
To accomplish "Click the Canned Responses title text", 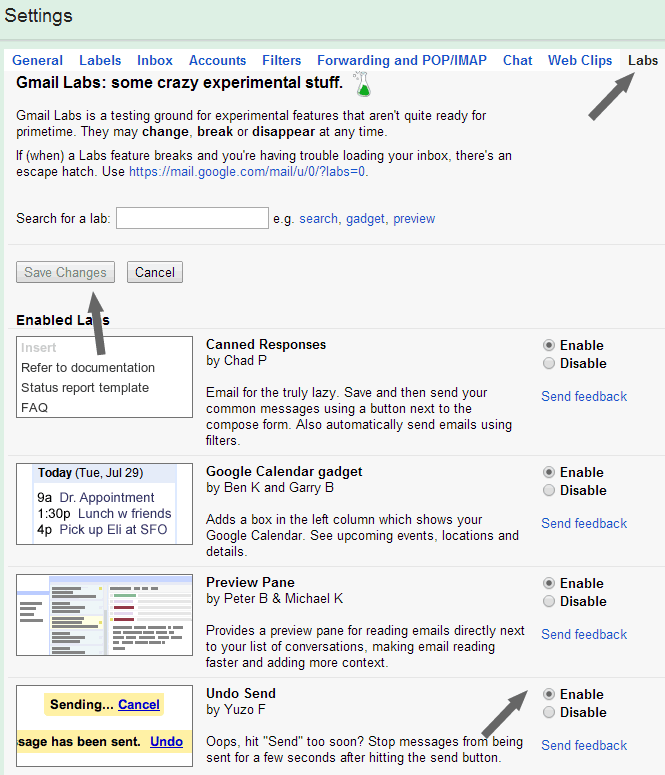I will click(266, 344).
